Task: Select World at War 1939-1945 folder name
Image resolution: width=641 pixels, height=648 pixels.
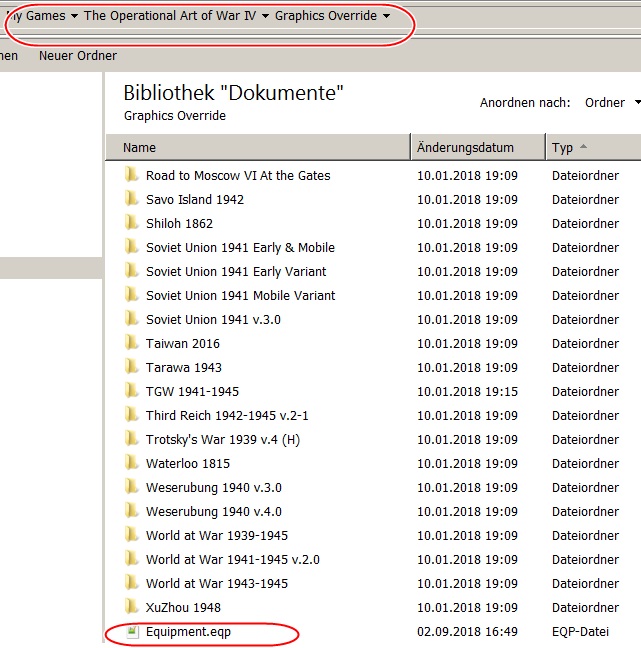Action: 217,535
